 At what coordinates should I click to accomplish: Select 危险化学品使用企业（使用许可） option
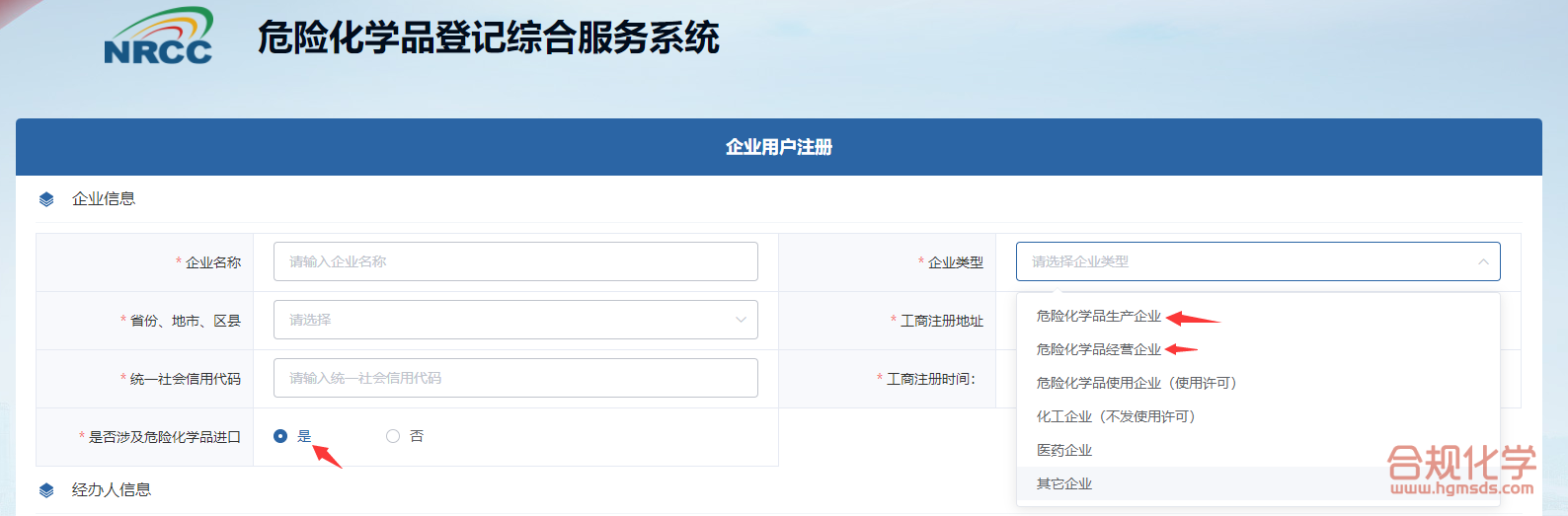point(1136,384)
